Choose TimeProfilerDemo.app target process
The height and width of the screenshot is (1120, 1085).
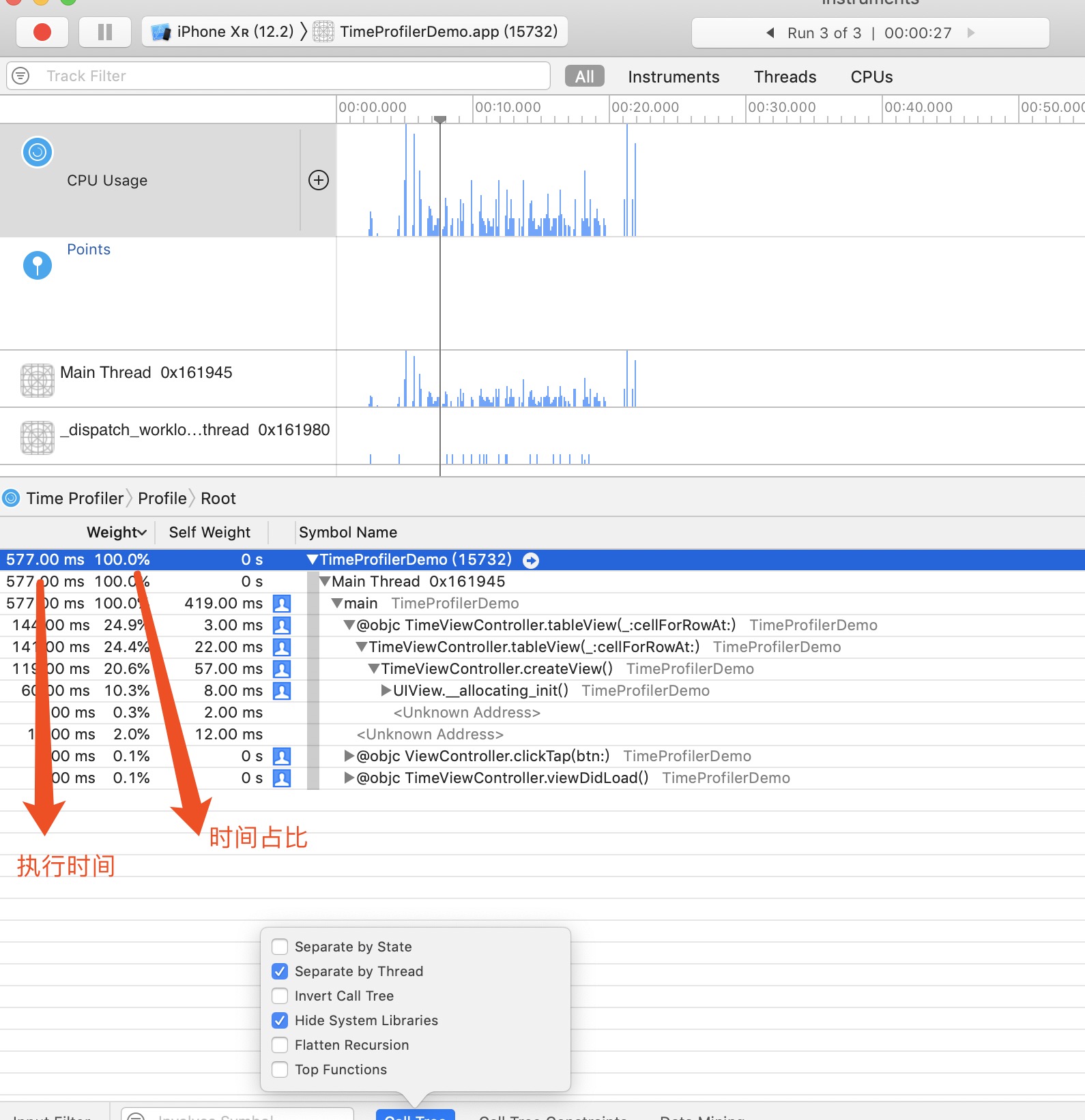click(x=435, y=32)
